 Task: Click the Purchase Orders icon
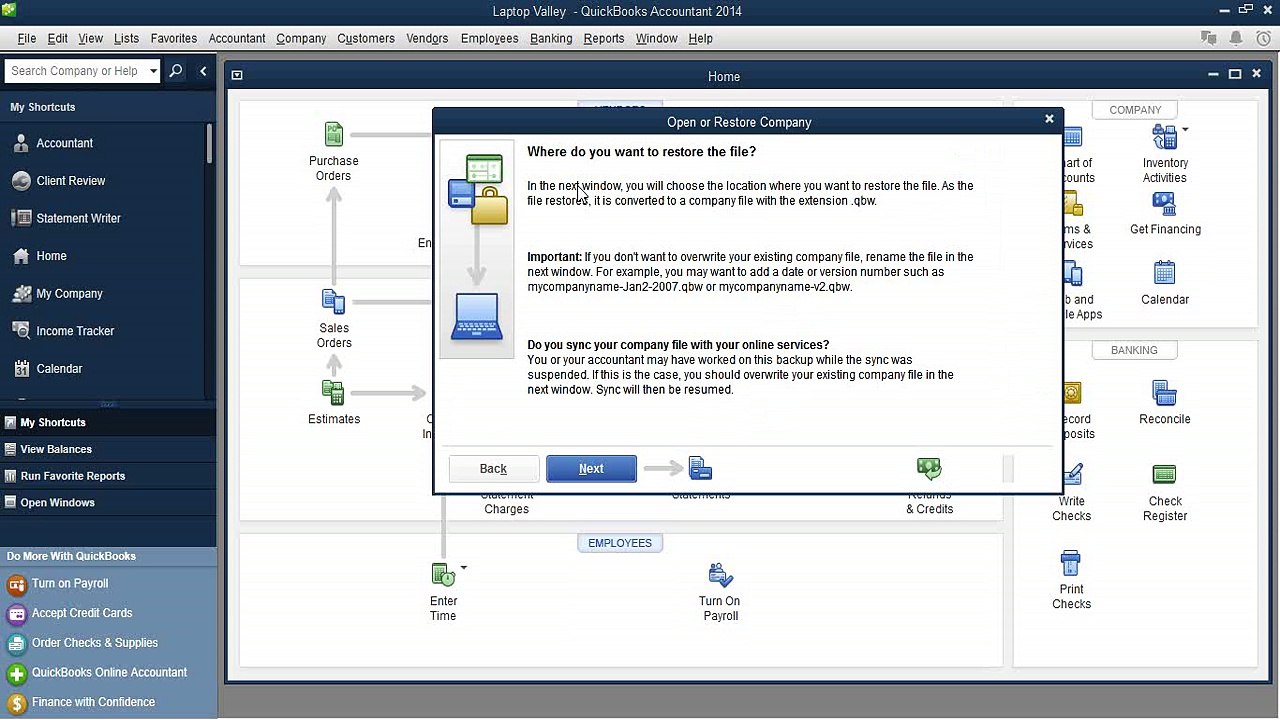[334, 134]
